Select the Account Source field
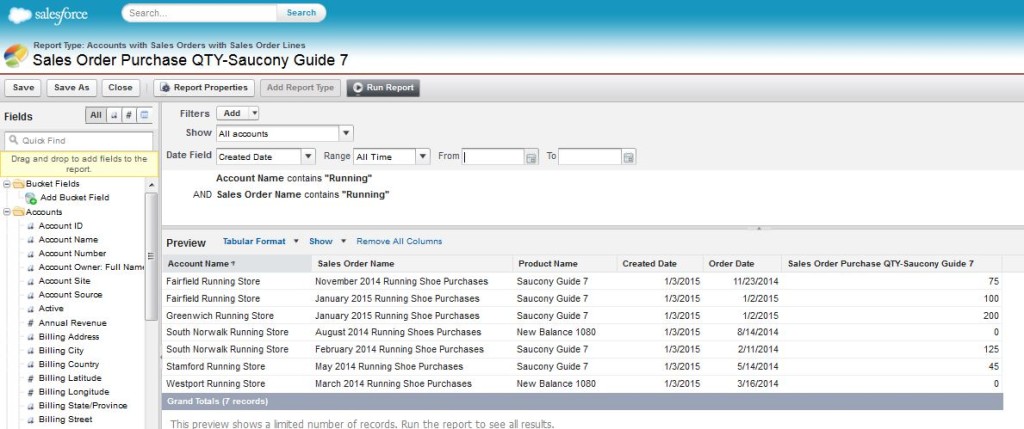The height and width of the screenshot is (429, 1024). coord(71,294)
